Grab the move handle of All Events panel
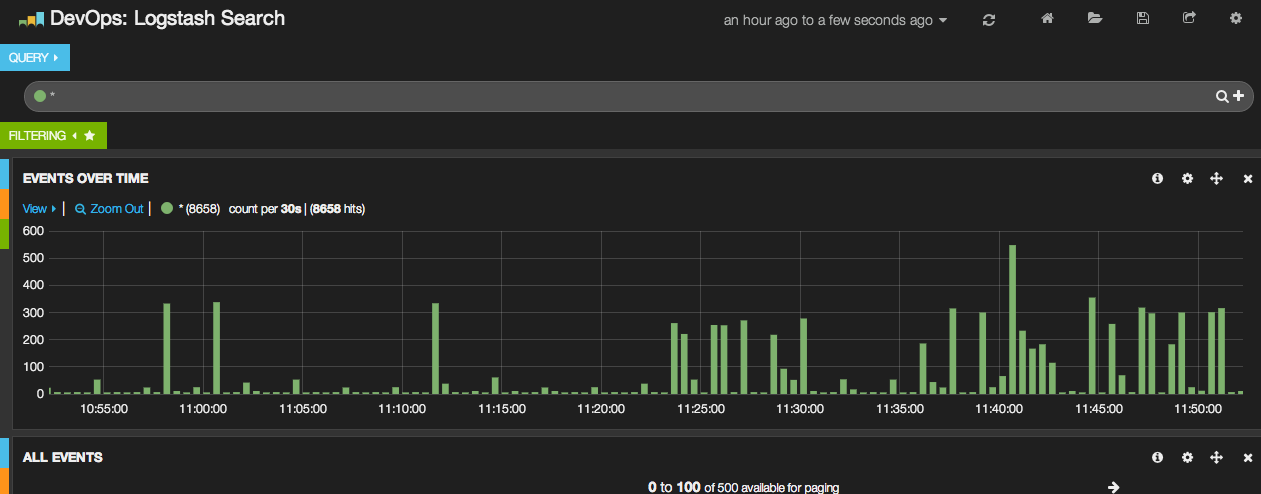The width and height of the screenshot is (1261, 494). 1217,457
